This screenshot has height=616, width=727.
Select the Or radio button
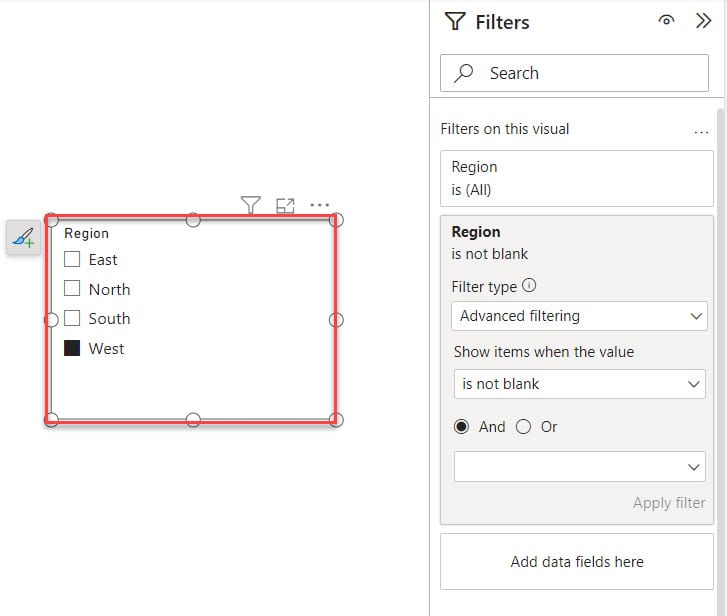pos(523,426)
